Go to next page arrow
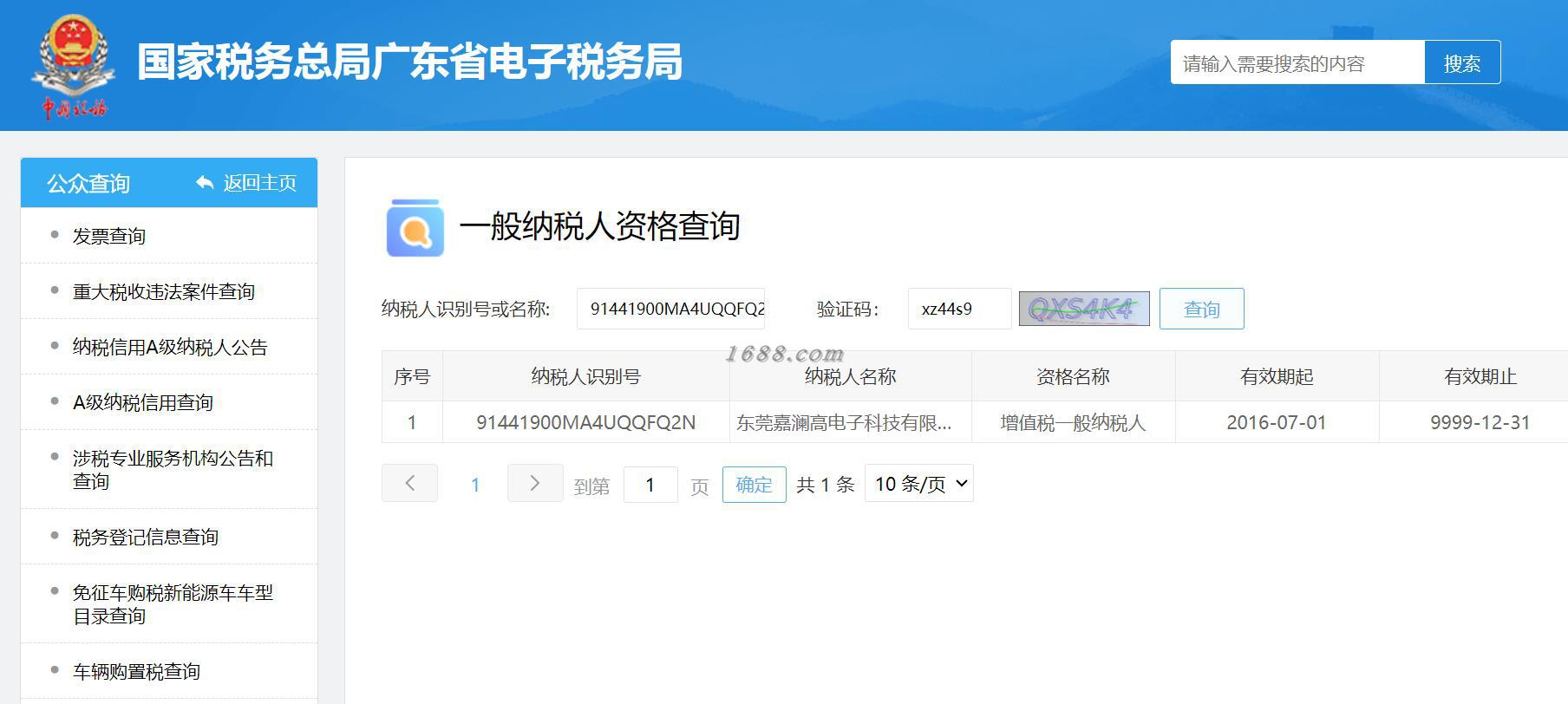 [x=535, y=483]
